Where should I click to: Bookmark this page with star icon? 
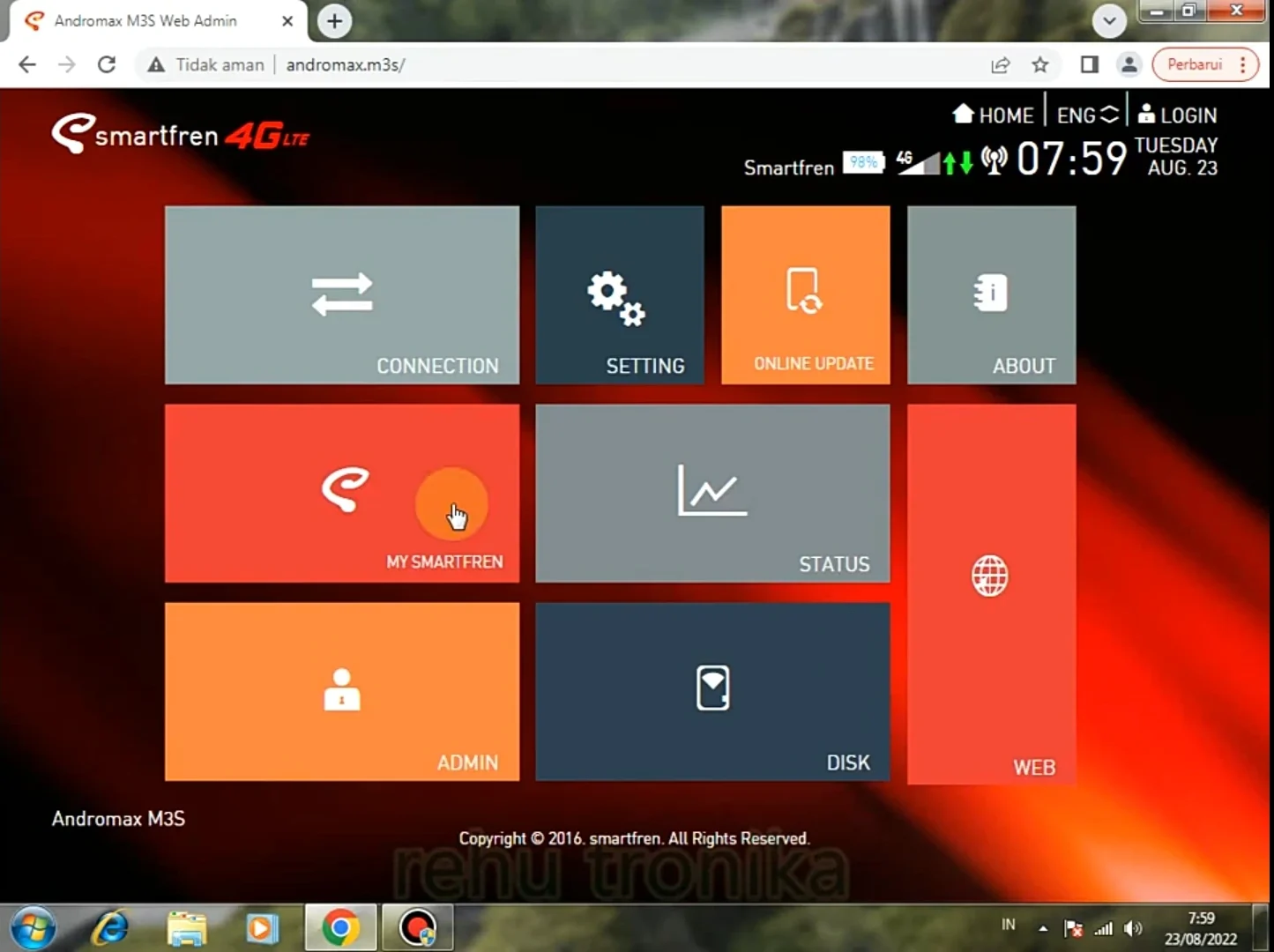click(x=1040, y=64)
